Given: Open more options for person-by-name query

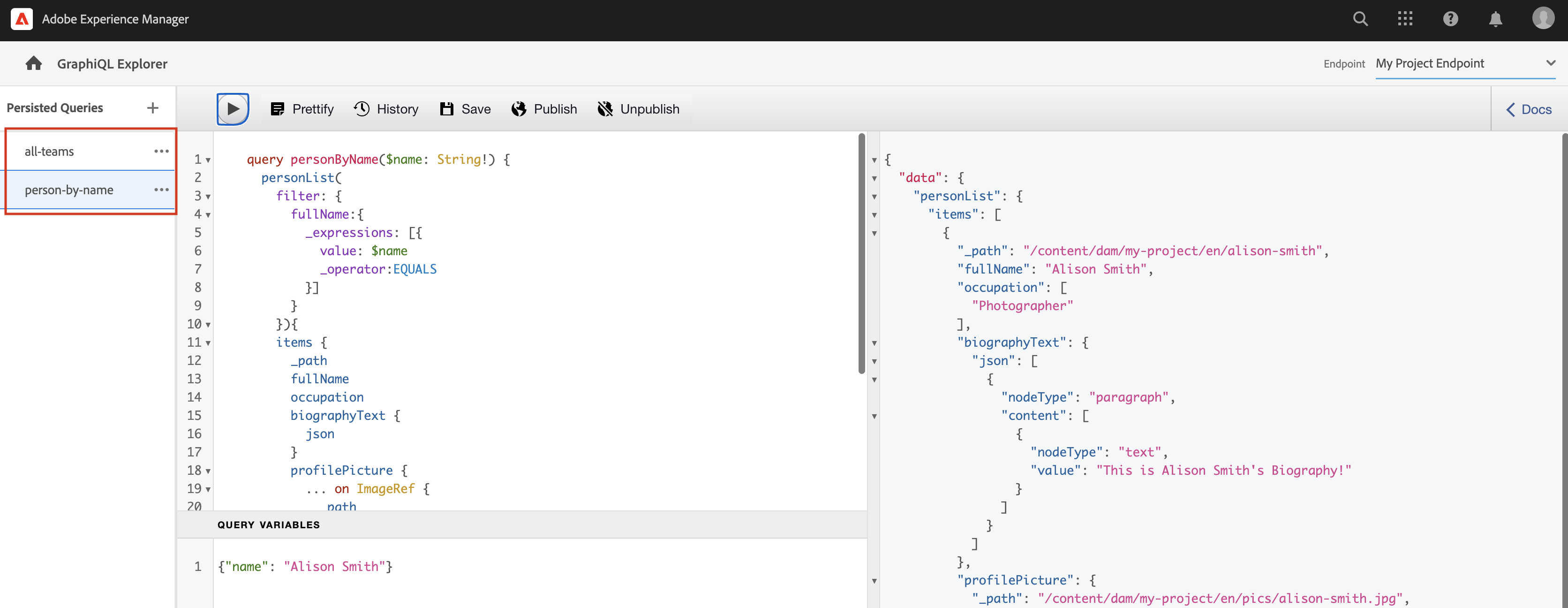Looking at the screenshot, I should pos(161,190).
